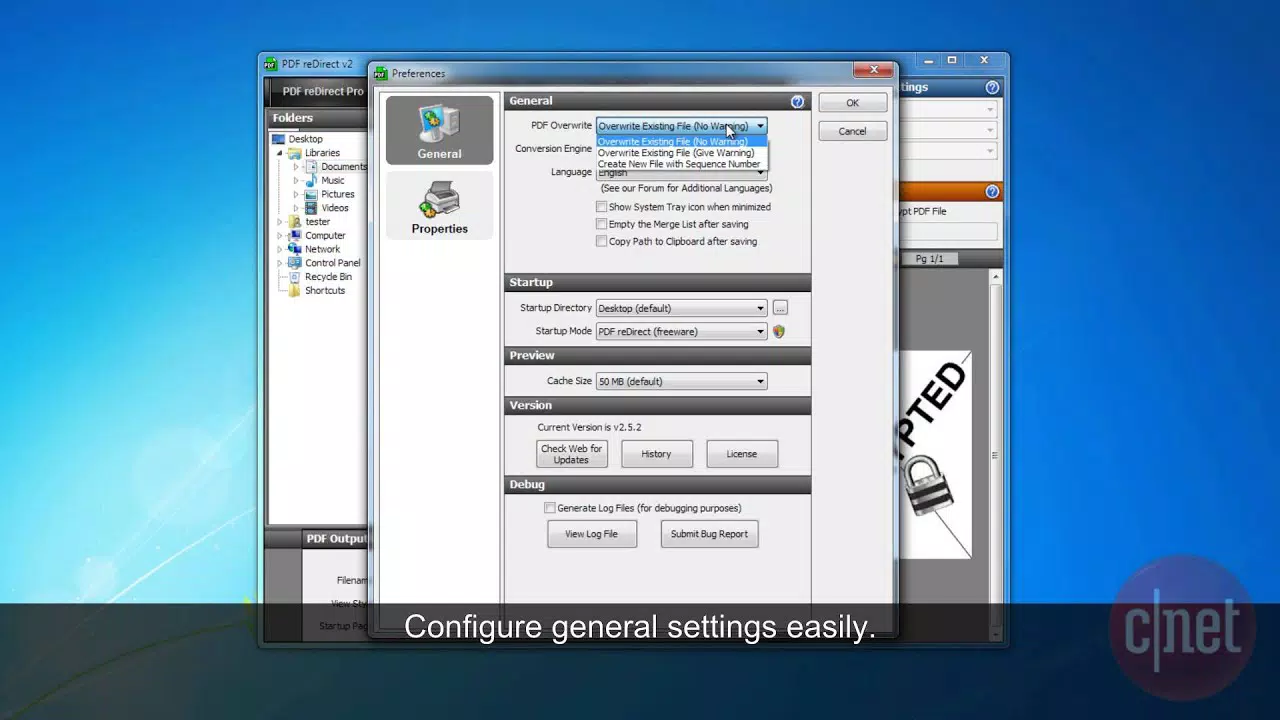Screen dimensions: 1280x720
Task: Select Recycle Bin in the folder tree
Action: click(328, 277)
